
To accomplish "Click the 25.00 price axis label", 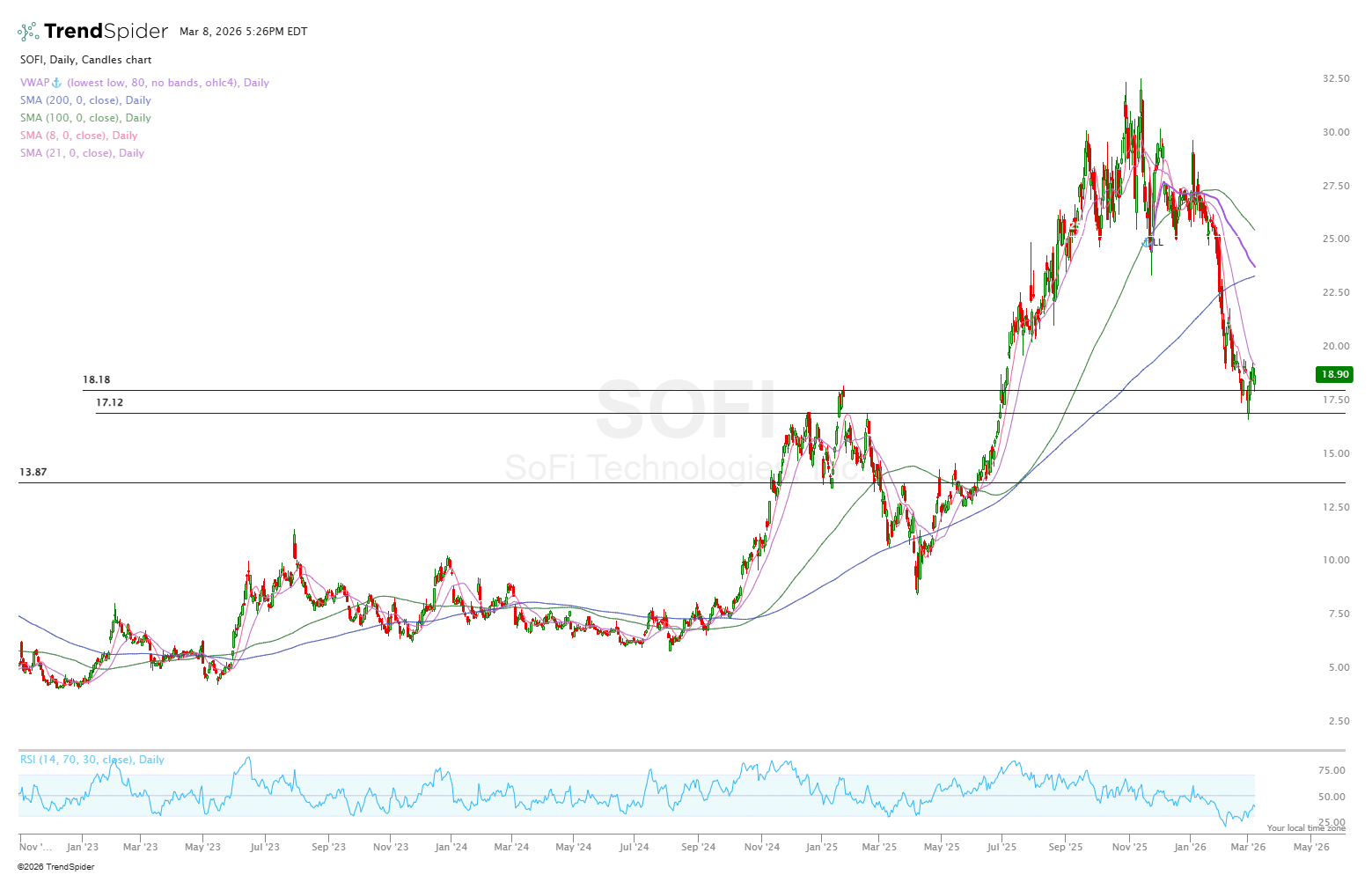I will pyautogui.click(x=1336, y=239).
